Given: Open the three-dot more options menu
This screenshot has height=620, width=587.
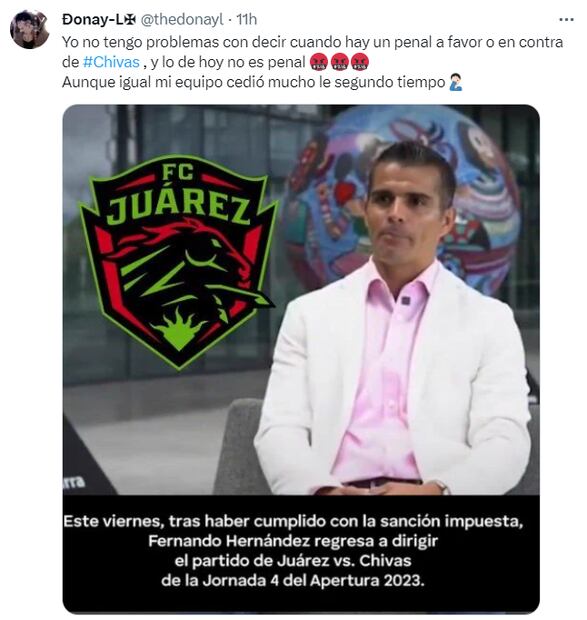Looking at the screenshot, I should click(x=566, y=19).
